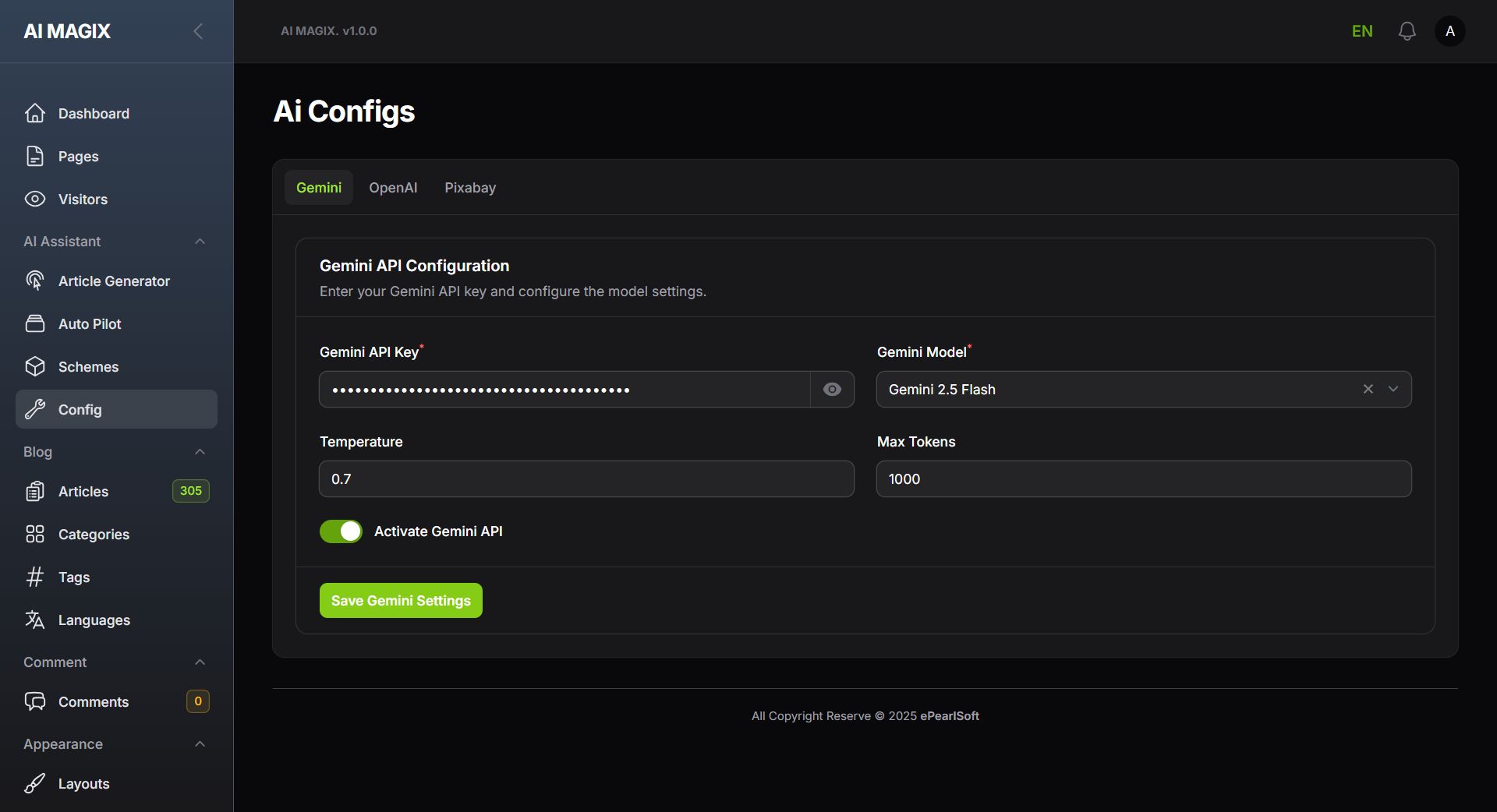The height and width of the screenshot is (812, 1497).
Task: Open the user avatar menu
Action: click(x=1449, y=31)
